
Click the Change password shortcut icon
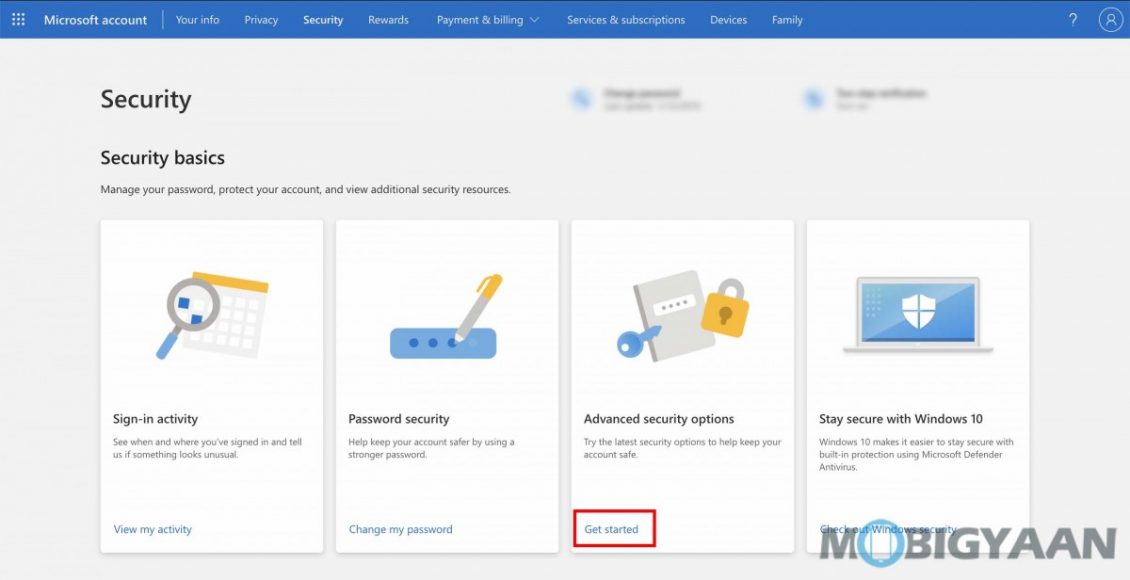pos(582,97)
